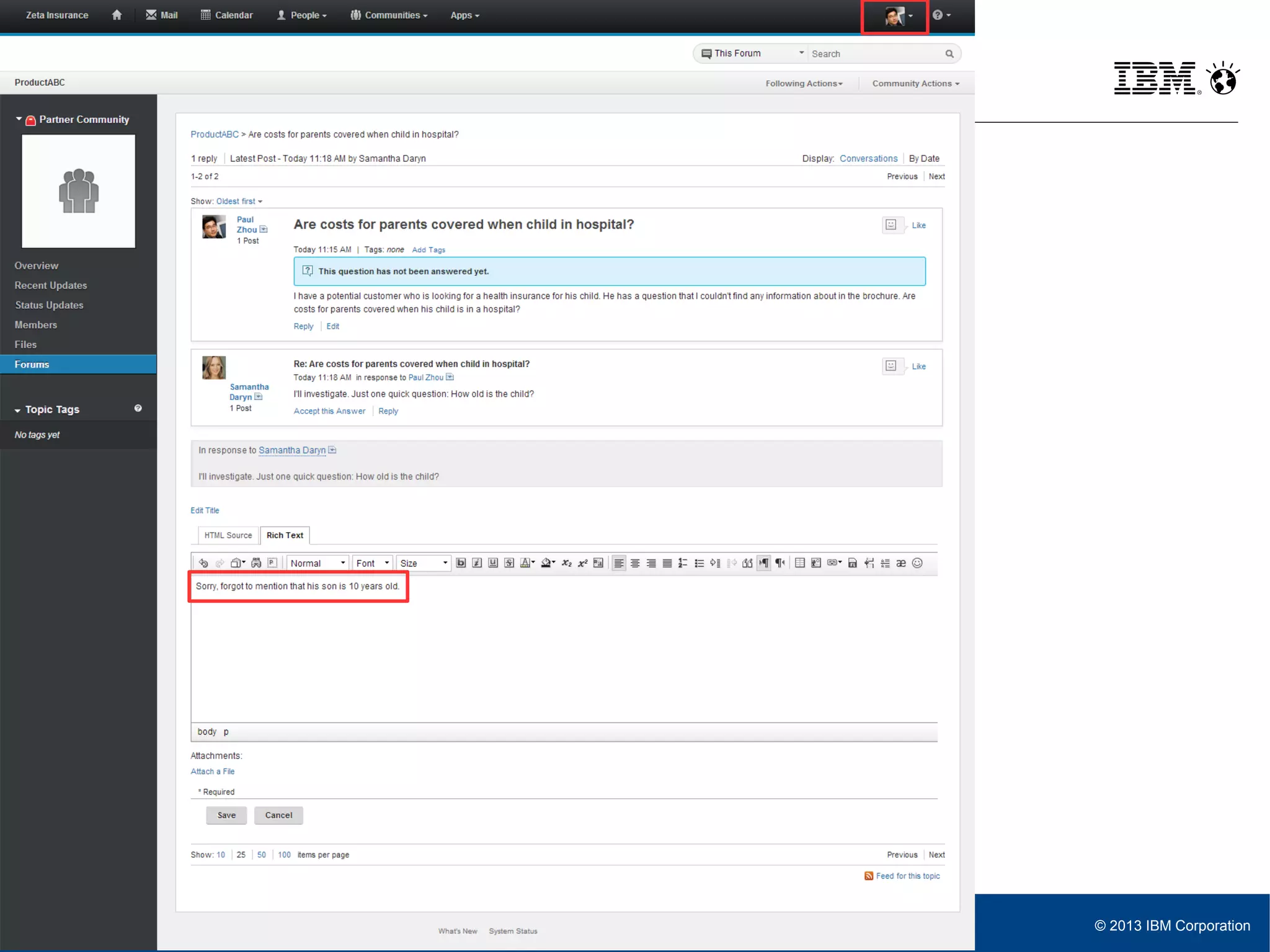1270x952 pixels.
Task: Open Forums in the sidebar
Action: [x=32, y=365]
